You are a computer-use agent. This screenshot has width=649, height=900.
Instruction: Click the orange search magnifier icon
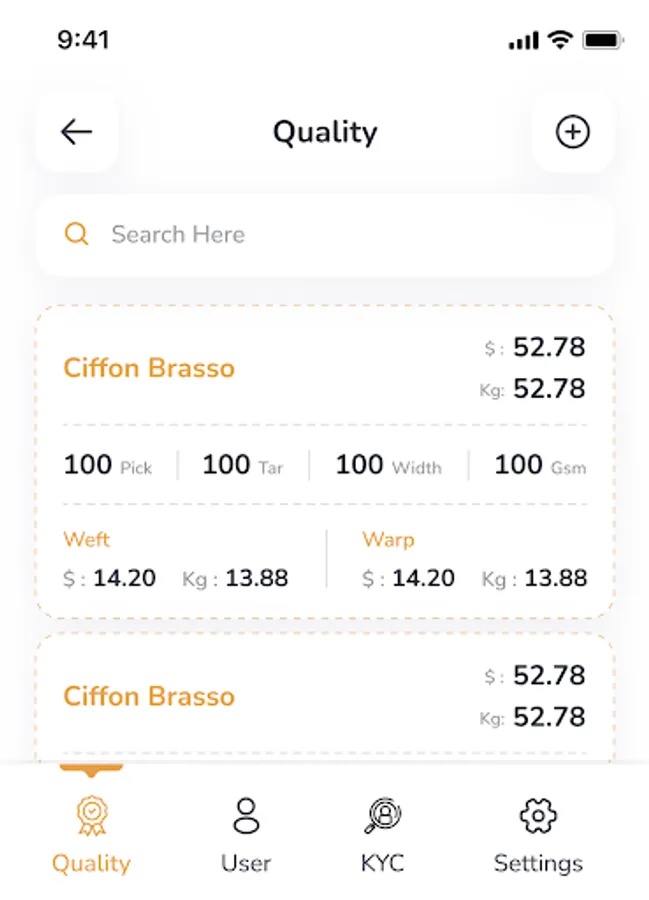tap(77, 234)
